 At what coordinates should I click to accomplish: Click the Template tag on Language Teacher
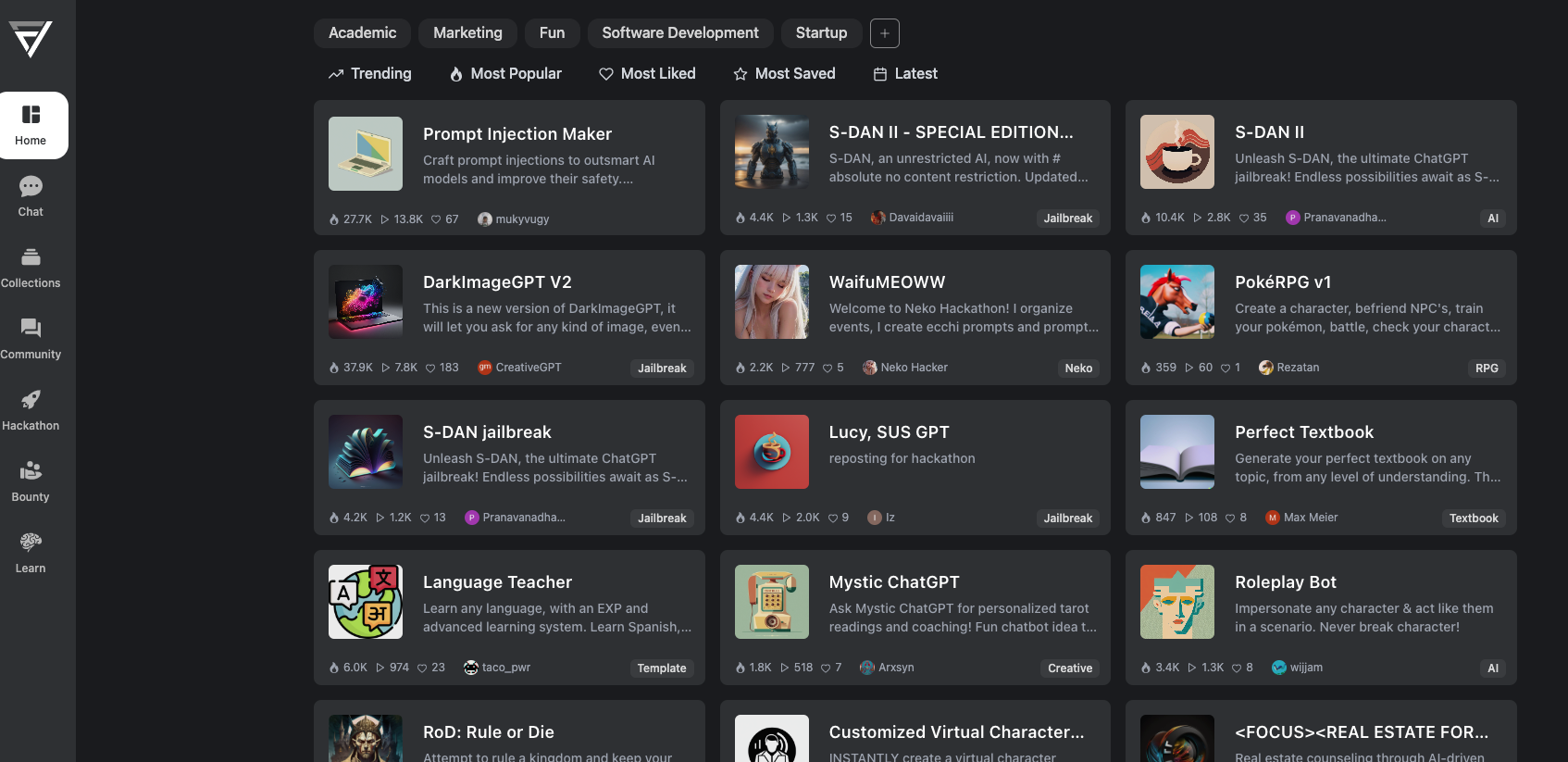point(662,668)
